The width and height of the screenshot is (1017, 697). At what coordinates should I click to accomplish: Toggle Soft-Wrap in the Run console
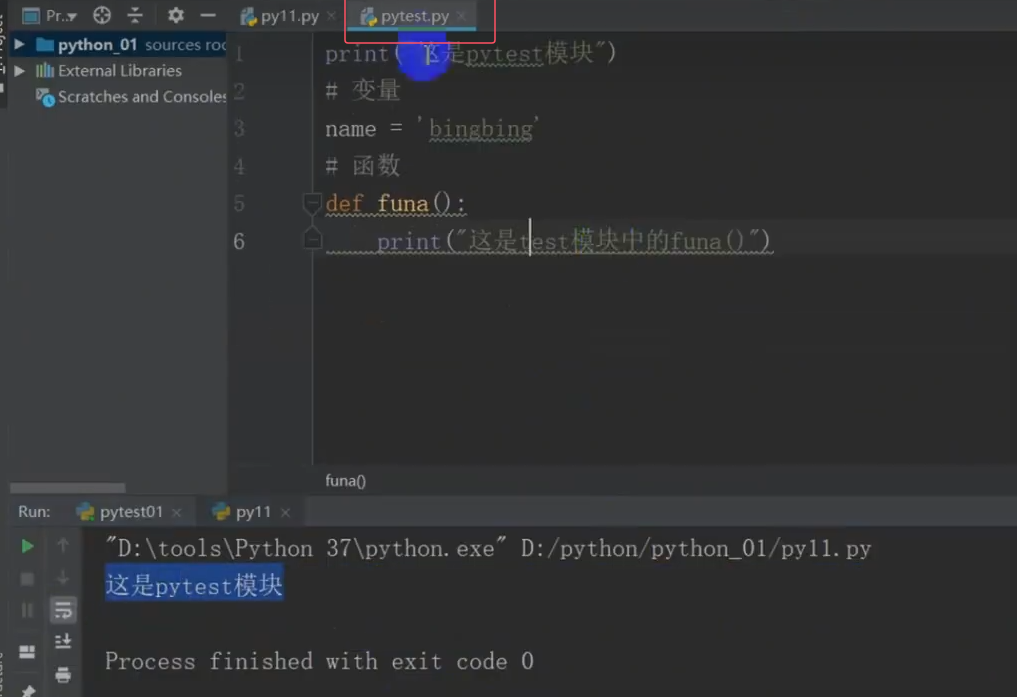pos(63,609)
